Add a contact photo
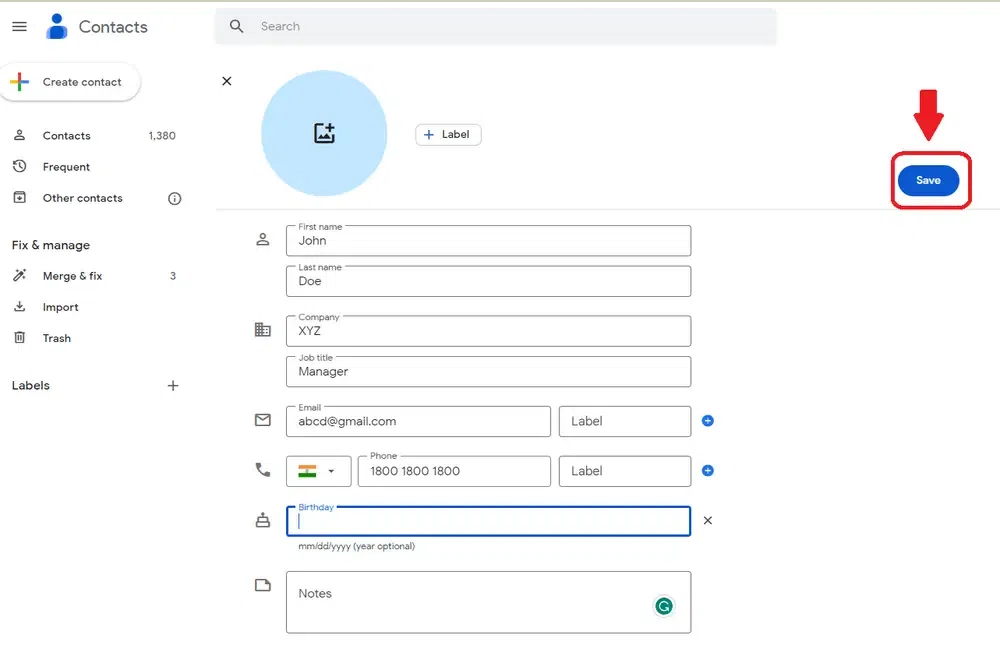Screen dimensions: 1000x663 (324, 133)
